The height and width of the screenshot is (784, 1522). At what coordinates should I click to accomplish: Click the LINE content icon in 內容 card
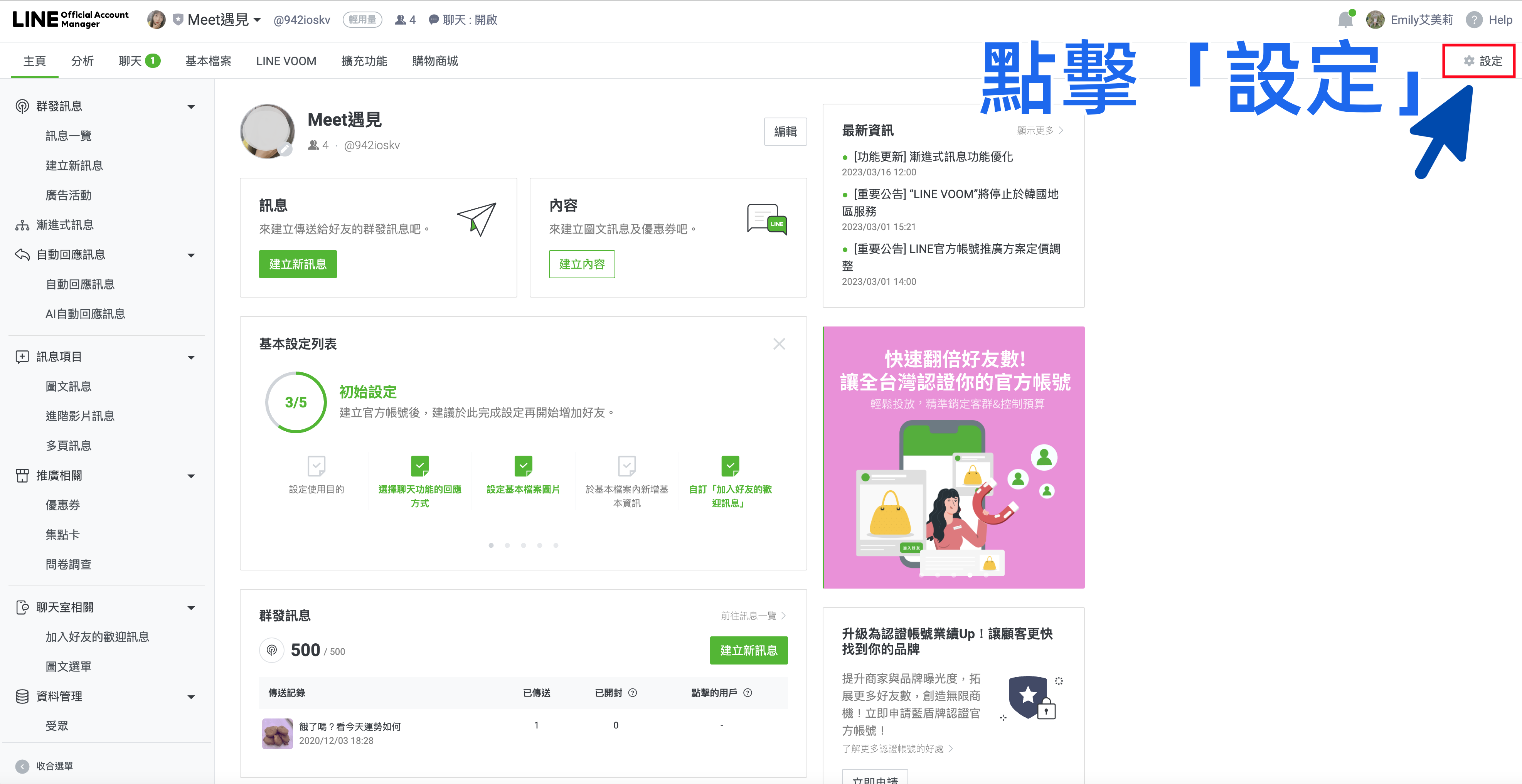pos(767,219)
